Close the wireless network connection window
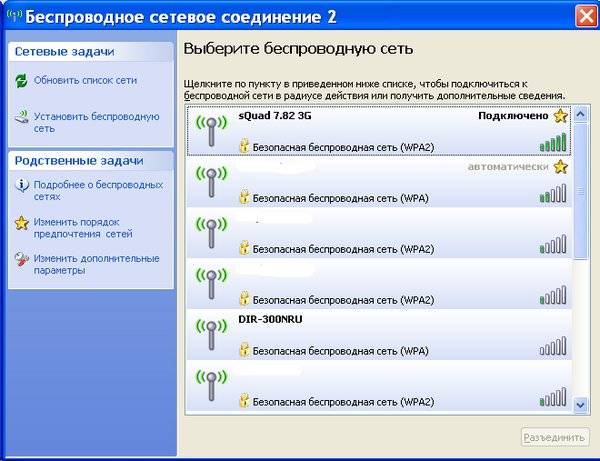Image resolution: width=600 pixels, height=461 pixels. pos(586,16)
